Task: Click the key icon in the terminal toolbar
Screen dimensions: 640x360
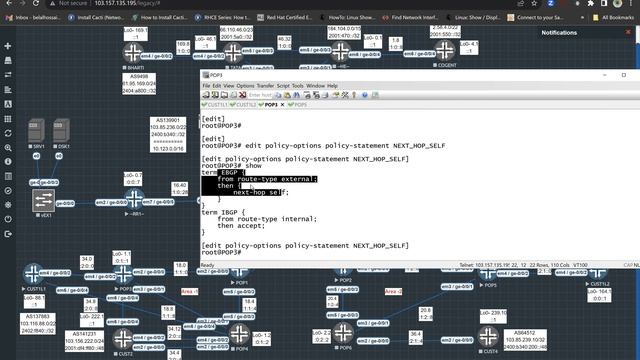Action: tap(354, 95)
